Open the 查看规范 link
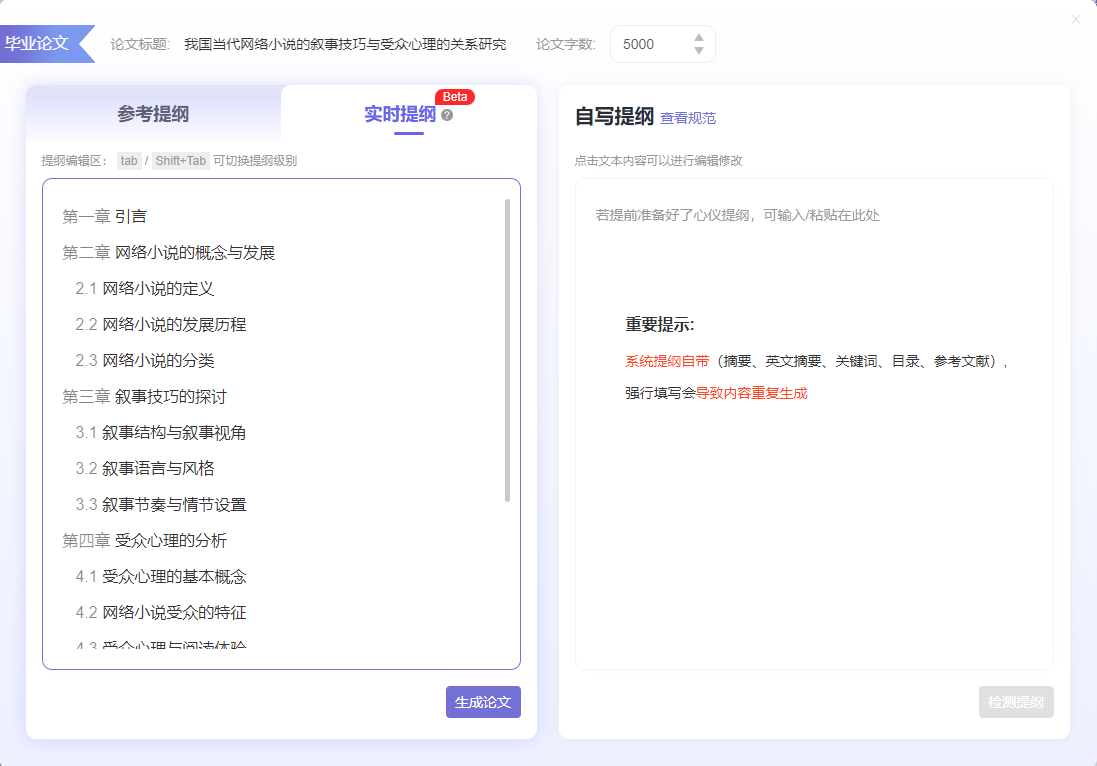This screenshot has width=1097, height=766. 688,118
